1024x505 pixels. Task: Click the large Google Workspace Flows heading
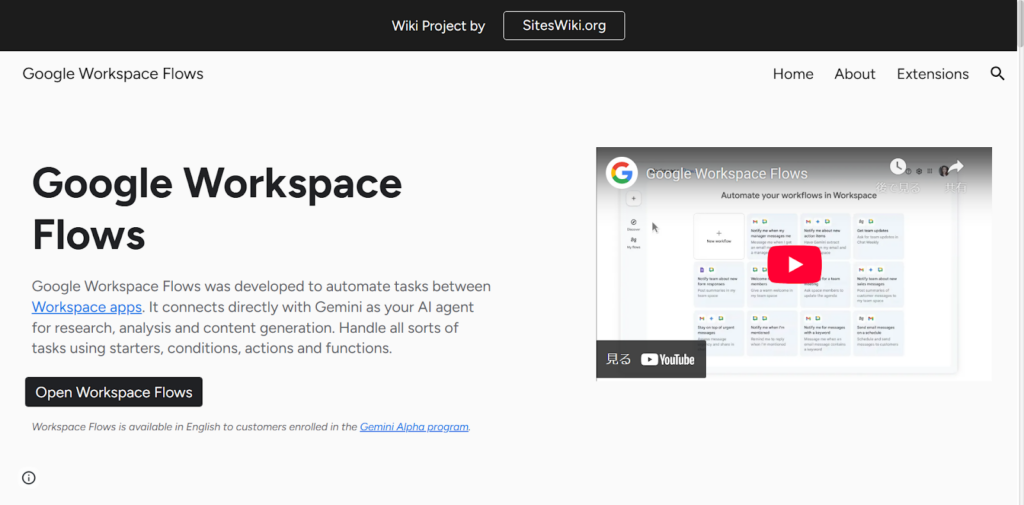[x=217, y=208]
